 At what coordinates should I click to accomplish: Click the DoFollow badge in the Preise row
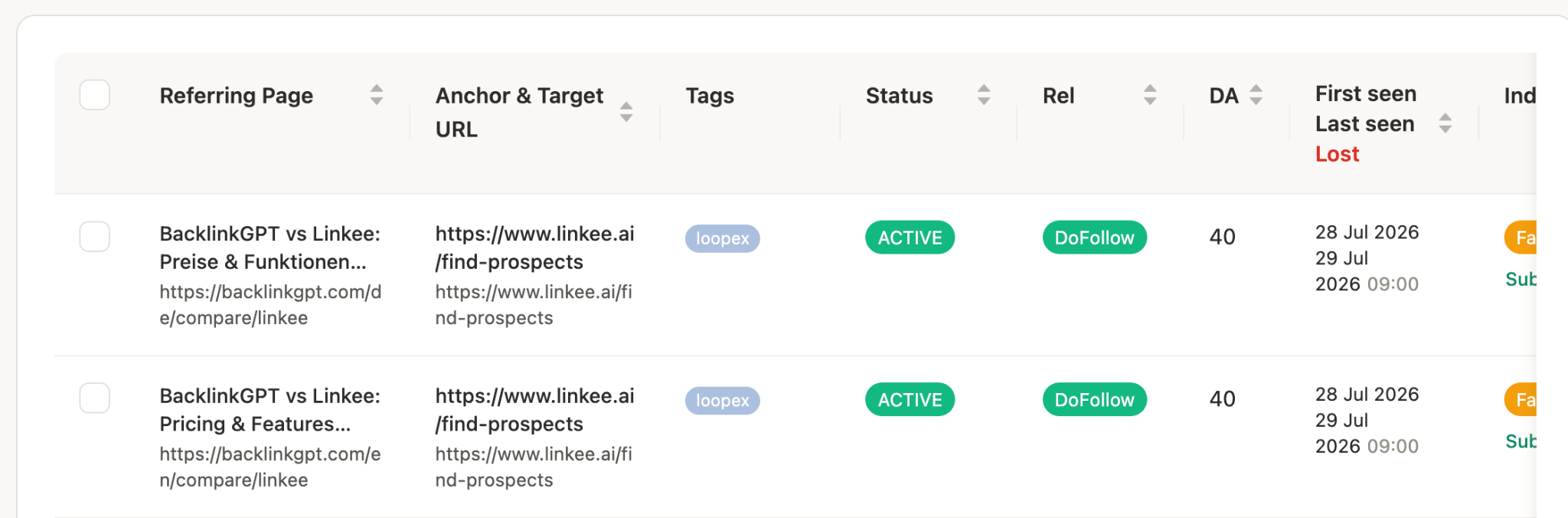click(x=1094, y=238)
